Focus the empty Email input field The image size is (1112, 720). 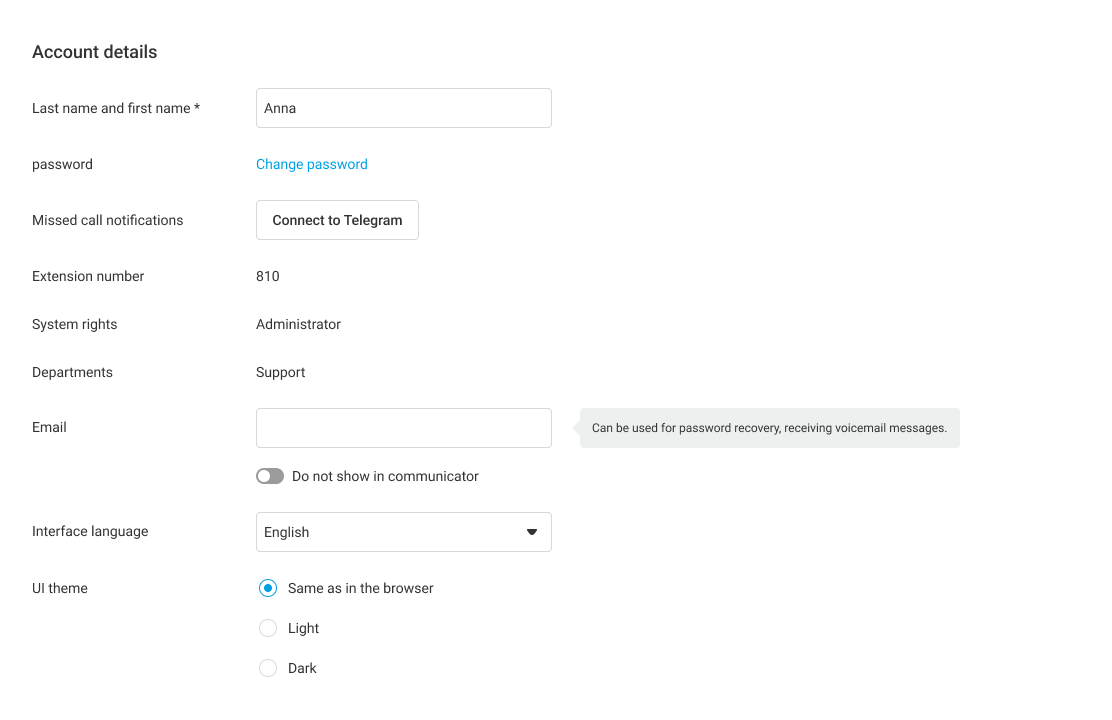coord(403,428)
